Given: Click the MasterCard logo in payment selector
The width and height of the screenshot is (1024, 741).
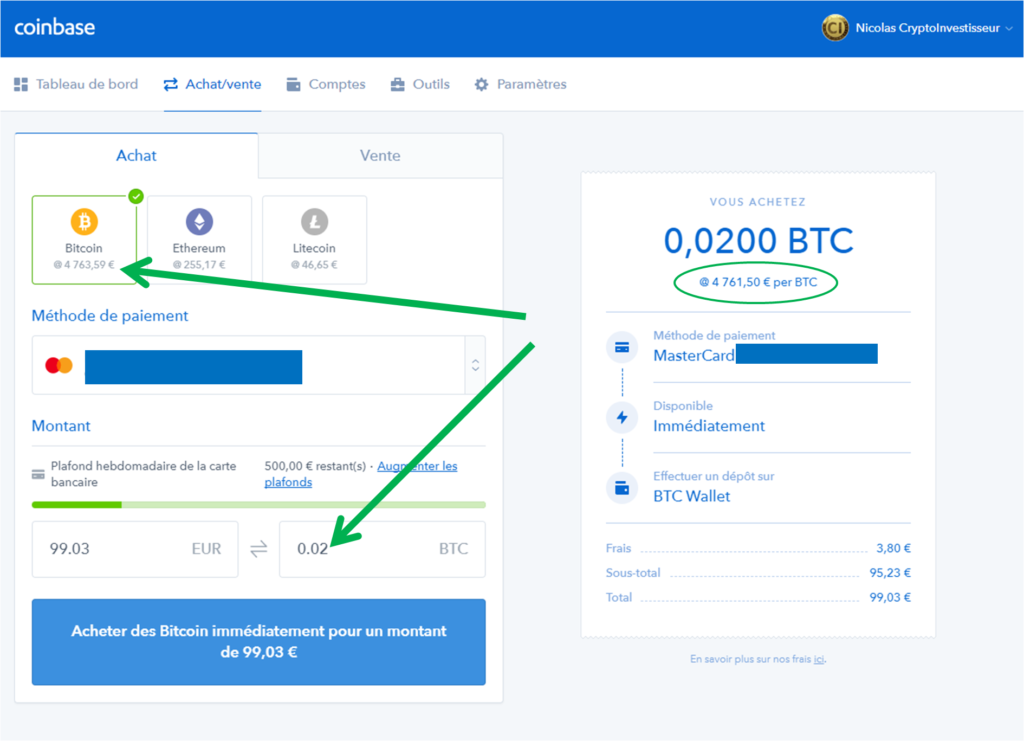Looking at the screenshot, I should (x=59, y=366).
